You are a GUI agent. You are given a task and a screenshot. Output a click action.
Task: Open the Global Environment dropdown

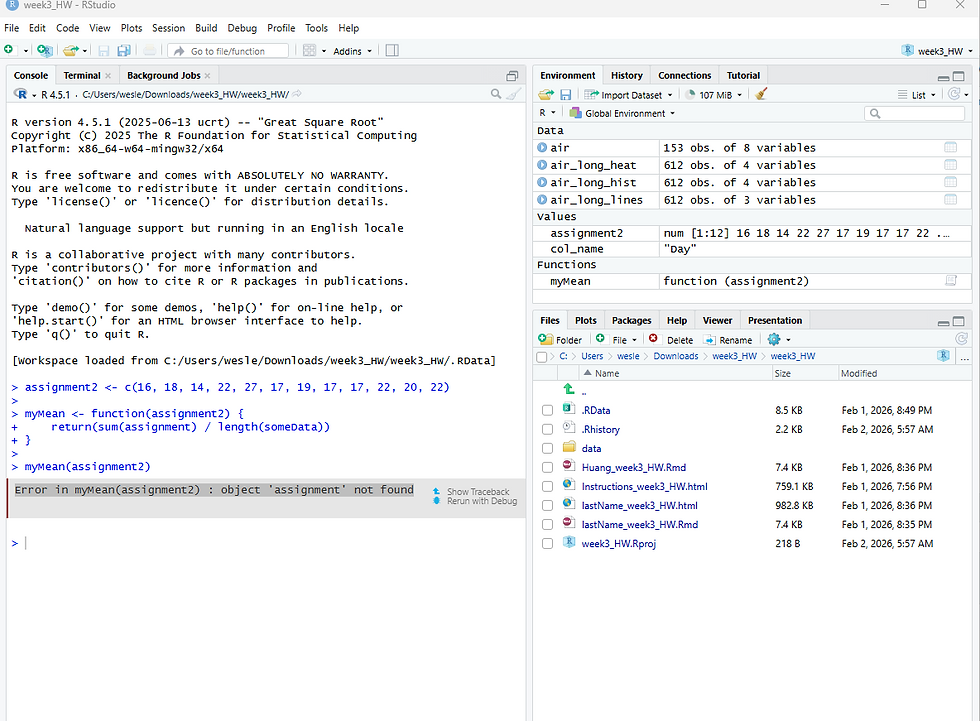[622, 113]
